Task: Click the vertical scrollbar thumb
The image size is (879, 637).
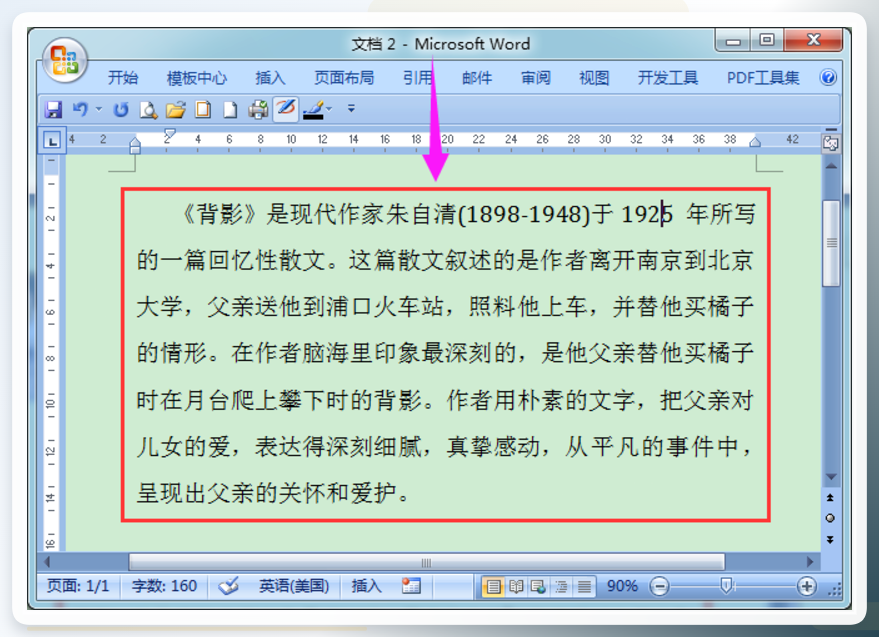Action: [x=831, y=243]
